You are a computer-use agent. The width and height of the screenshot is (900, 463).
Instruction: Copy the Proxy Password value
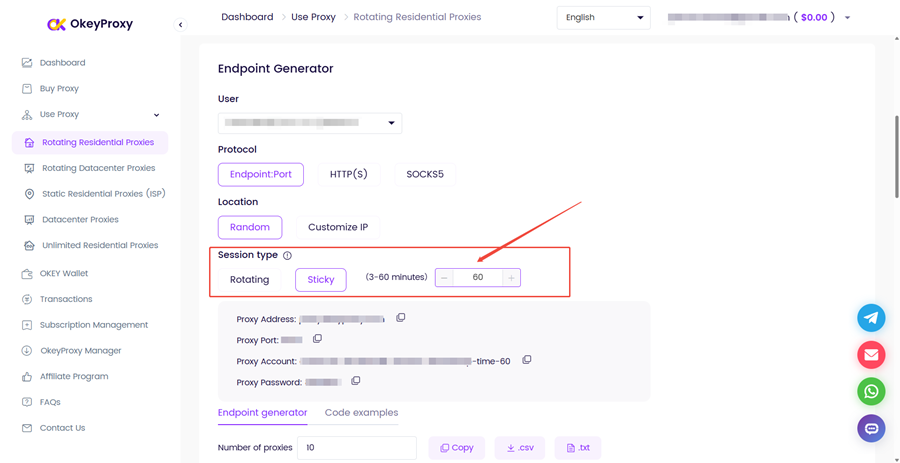[355, 380]
